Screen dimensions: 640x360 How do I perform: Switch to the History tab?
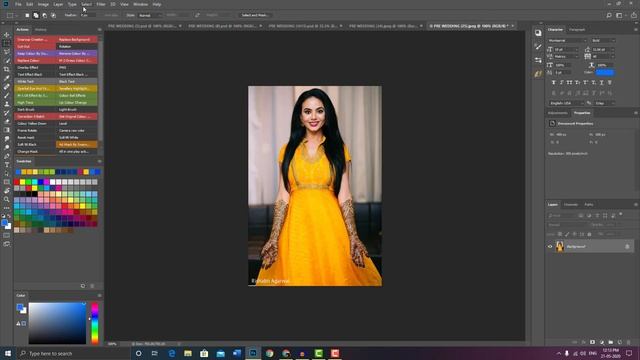tap(40, 30)
